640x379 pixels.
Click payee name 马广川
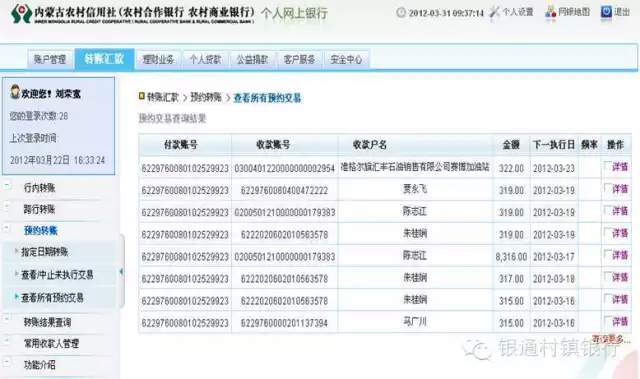tap(415, 321)
